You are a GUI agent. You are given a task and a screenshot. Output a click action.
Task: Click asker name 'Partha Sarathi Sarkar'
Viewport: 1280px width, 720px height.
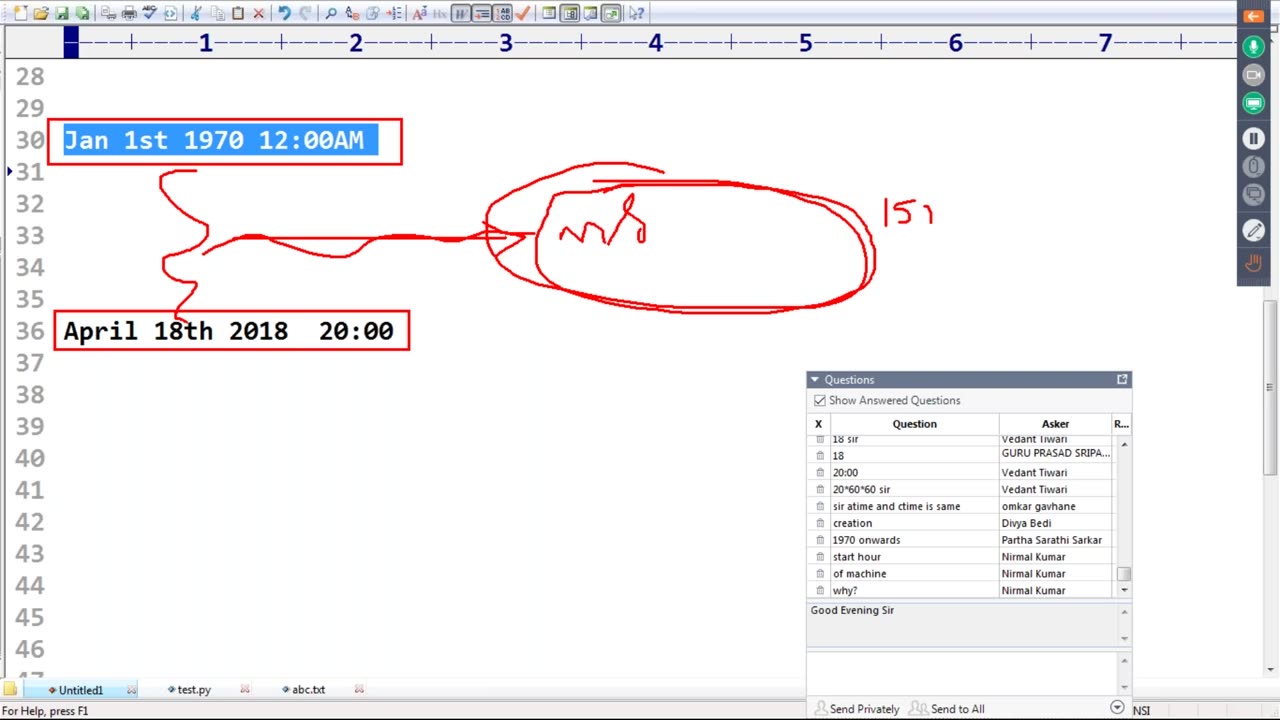tap(1052, 540)
